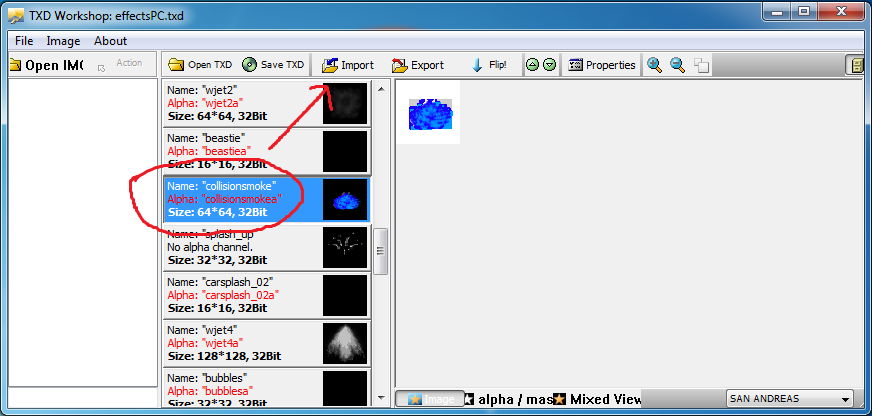
Task: Open the Image menu
Action: tap(63, 41)
